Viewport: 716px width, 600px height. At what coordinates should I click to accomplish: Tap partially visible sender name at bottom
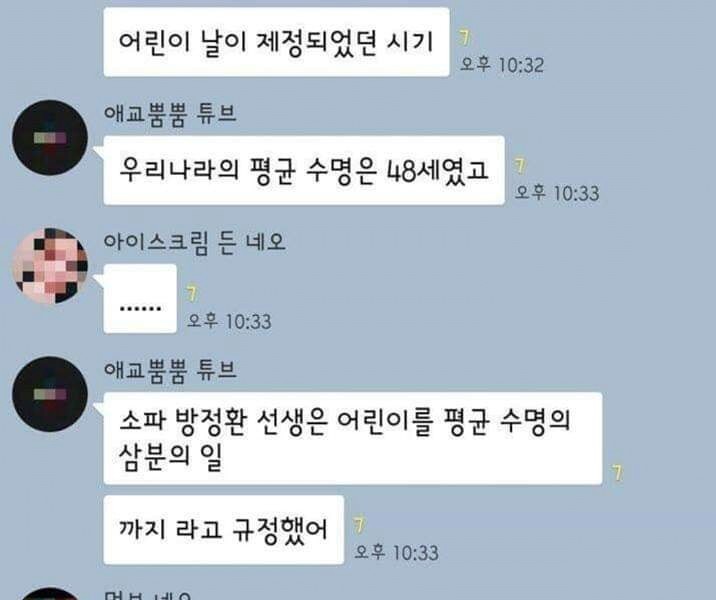pyautogui.click(x=147, y=595)
